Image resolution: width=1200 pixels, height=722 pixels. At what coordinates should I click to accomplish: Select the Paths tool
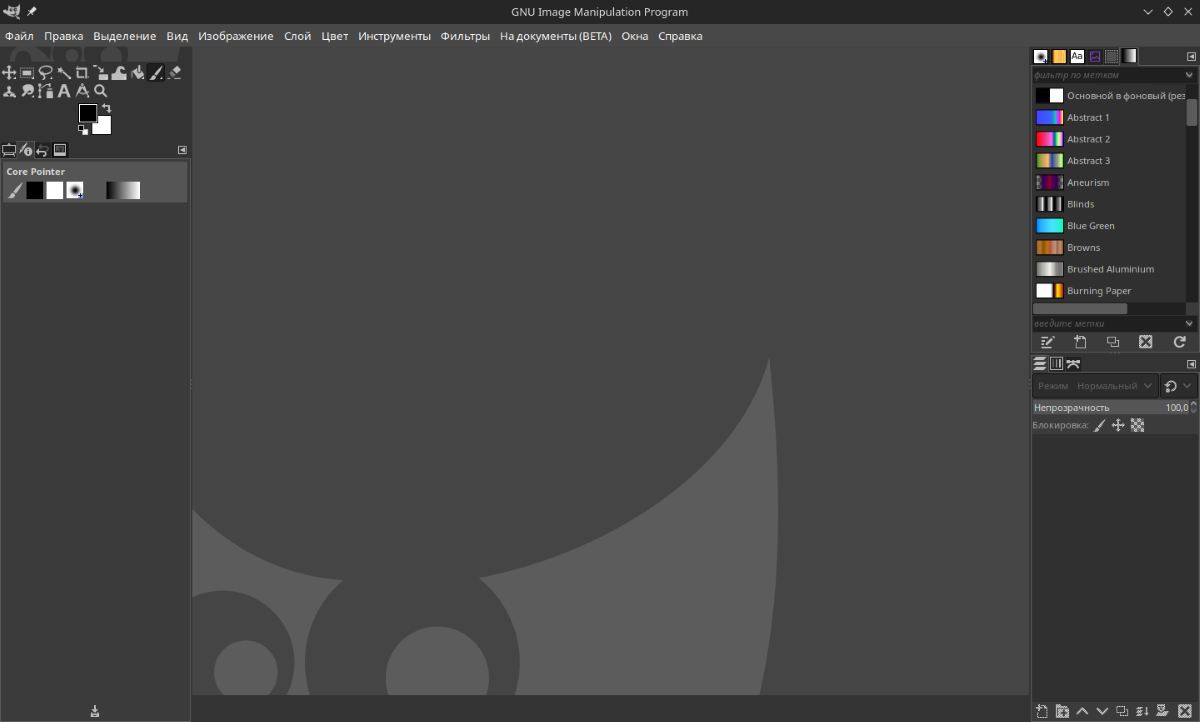pos(45,91)
